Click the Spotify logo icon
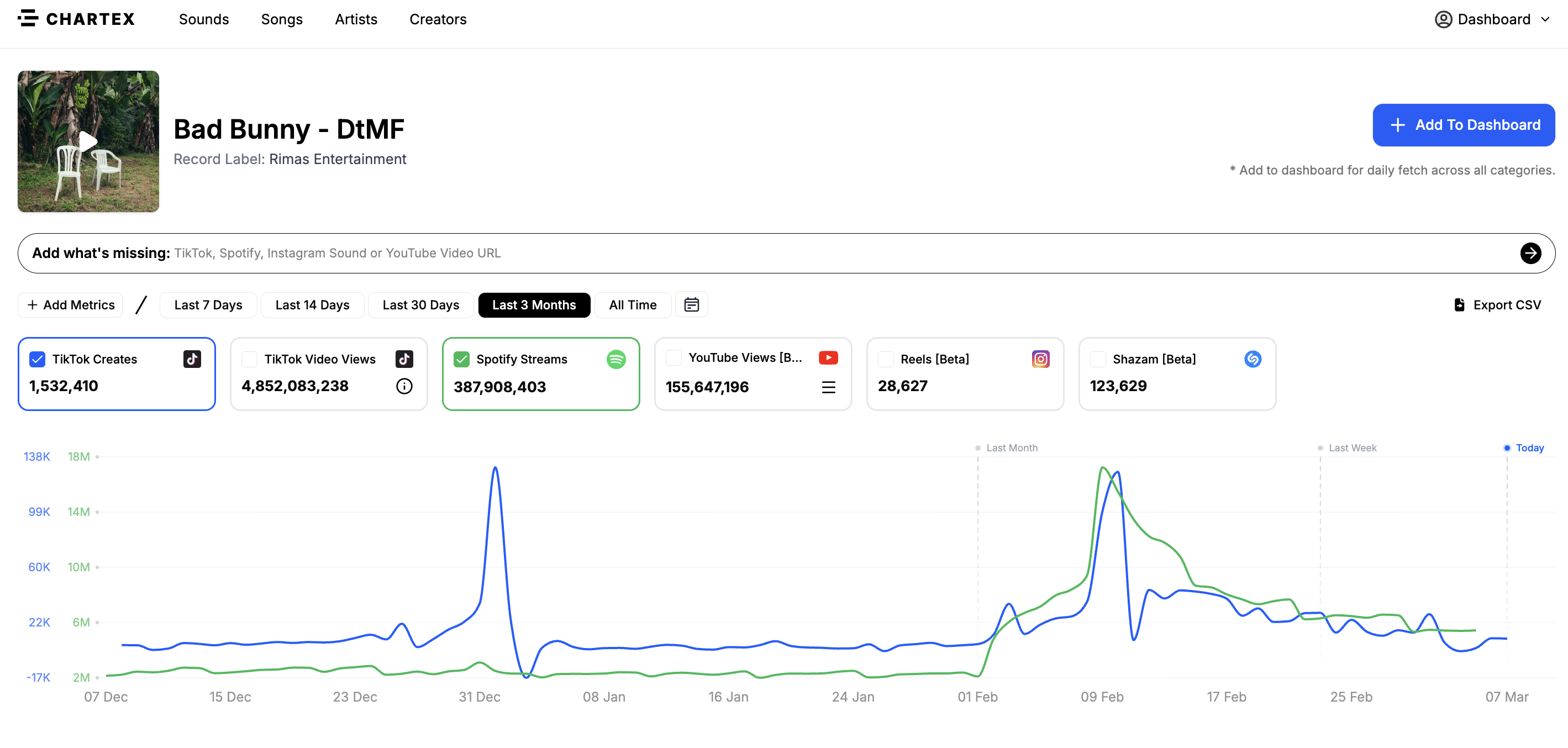The width and height of the screenshot is (1568, 748). 616,359
